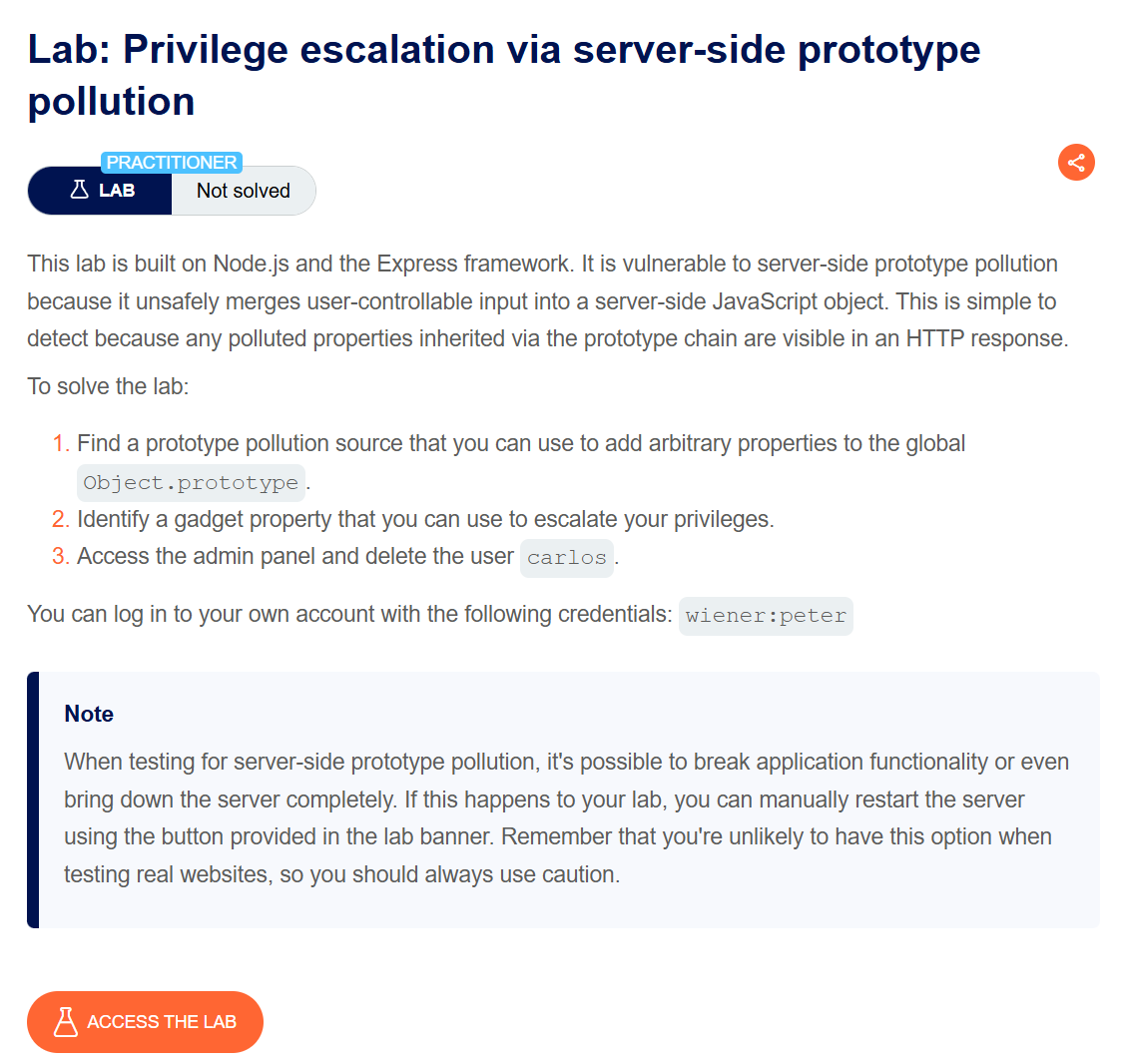
Task: Click the LAB text in the dark badge
Action: (x=117, y=191)
